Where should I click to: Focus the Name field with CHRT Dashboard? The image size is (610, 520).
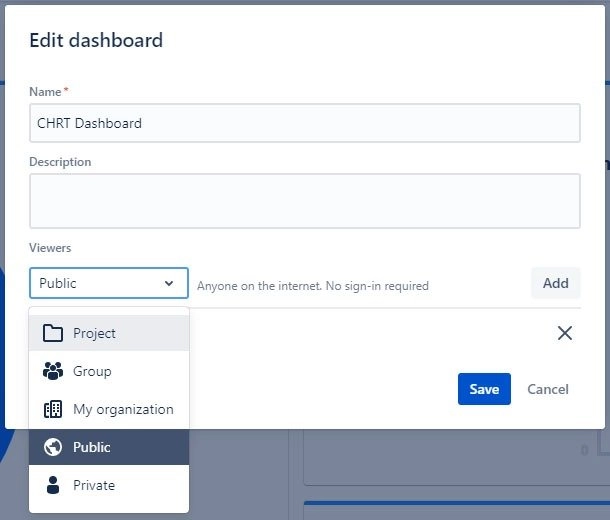point(305,123)
